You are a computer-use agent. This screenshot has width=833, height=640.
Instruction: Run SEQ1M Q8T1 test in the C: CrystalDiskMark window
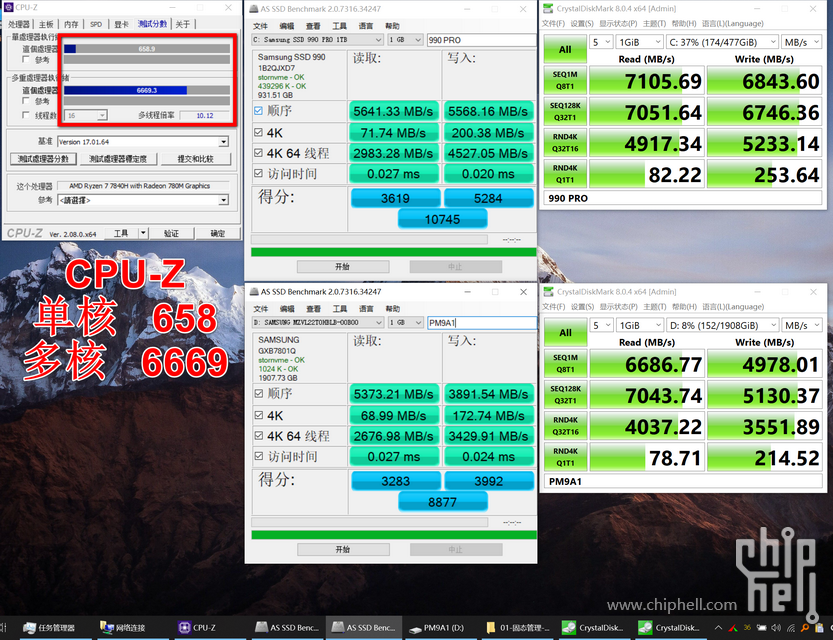coord(565,80)
